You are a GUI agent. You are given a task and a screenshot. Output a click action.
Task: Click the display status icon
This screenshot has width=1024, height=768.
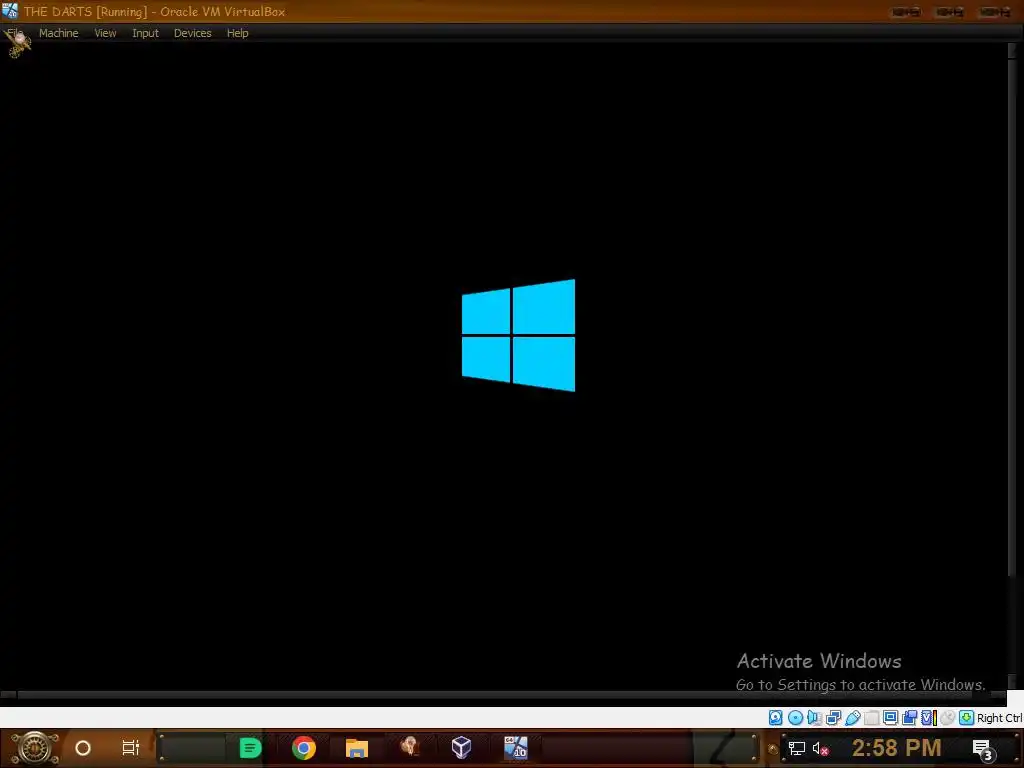(x=890, y=718)
